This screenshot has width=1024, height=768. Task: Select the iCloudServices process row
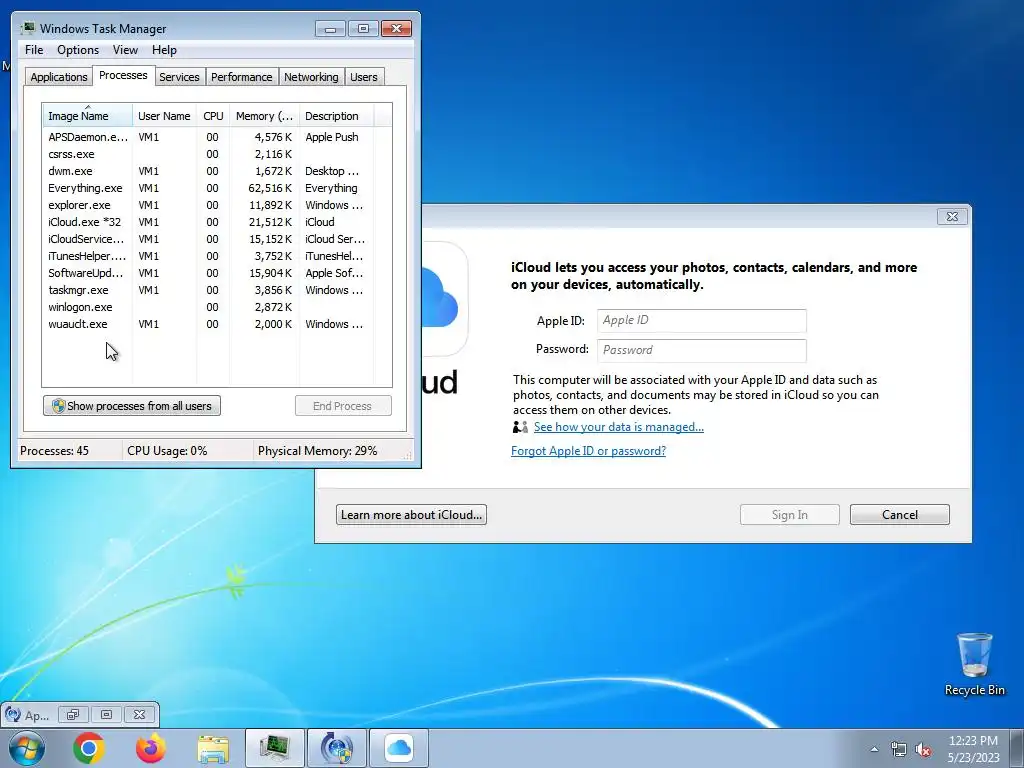pos(217,239)
